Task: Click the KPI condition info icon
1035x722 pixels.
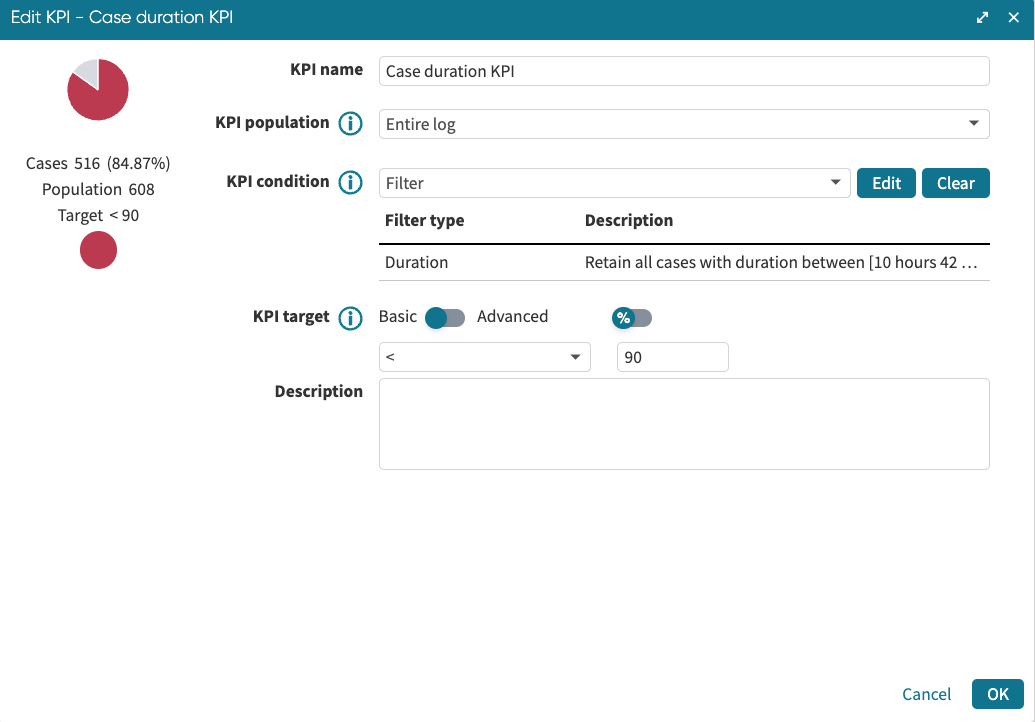Action: pos(350,183)
